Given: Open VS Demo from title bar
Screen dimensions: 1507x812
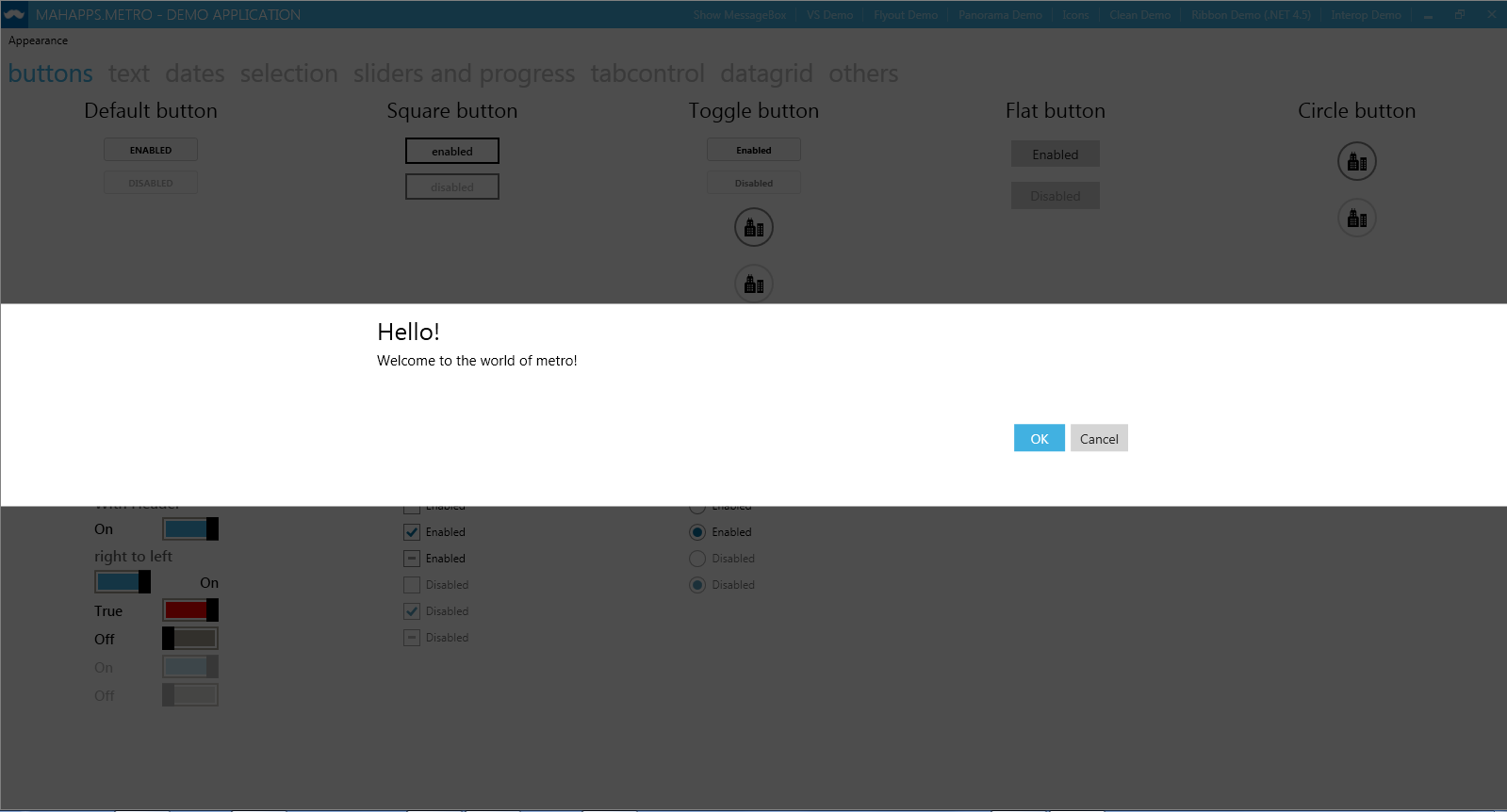Looking at the screenshot, I should pos(829,15).
